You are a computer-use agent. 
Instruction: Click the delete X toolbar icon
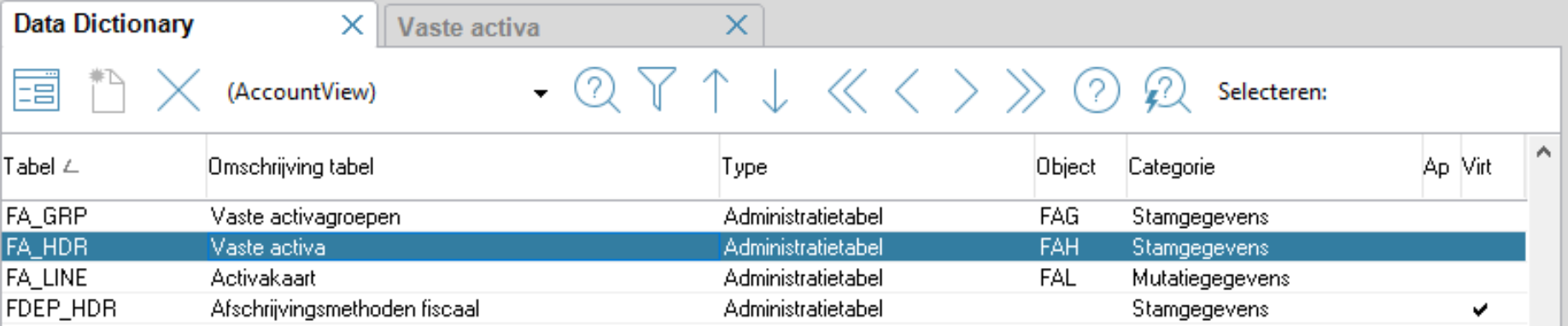tap(178, 90)
